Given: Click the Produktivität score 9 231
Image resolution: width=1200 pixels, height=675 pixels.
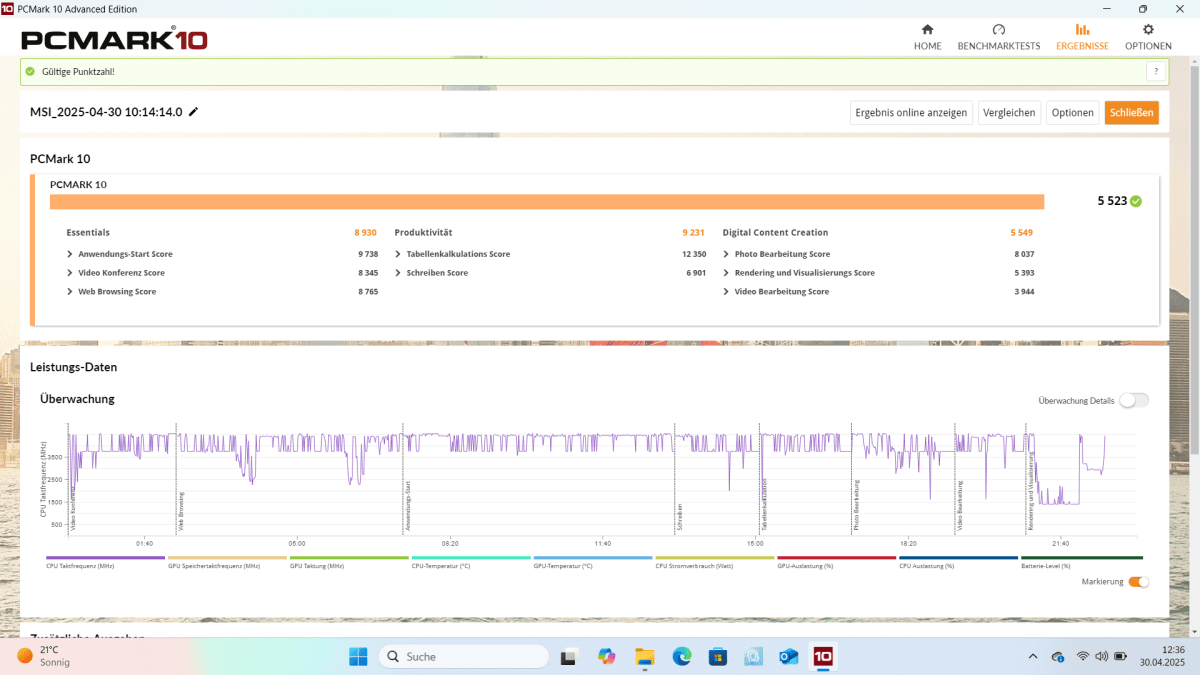Looking at the screenshot, I should point(694,232).
